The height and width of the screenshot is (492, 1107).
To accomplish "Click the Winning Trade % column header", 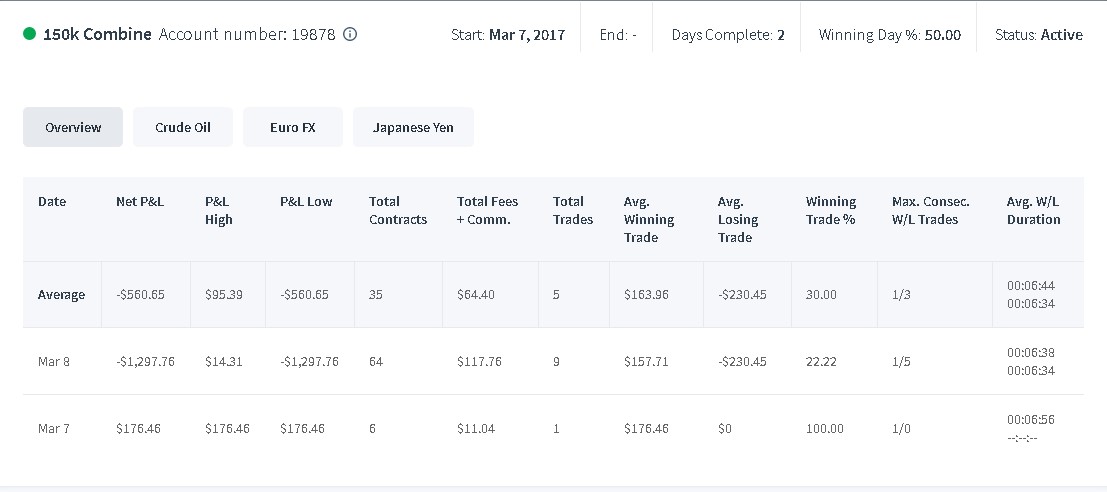I will tap(831, 210).
